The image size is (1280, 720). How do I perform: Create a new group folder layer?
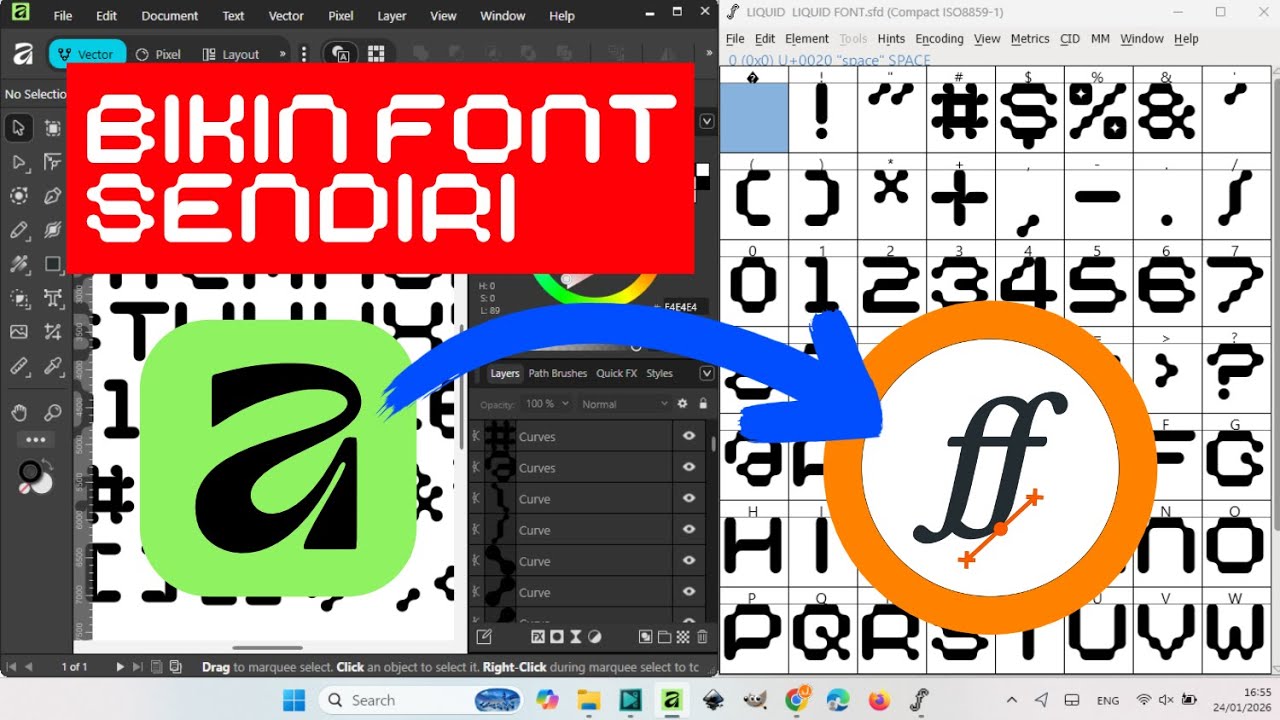pos(664,637)
